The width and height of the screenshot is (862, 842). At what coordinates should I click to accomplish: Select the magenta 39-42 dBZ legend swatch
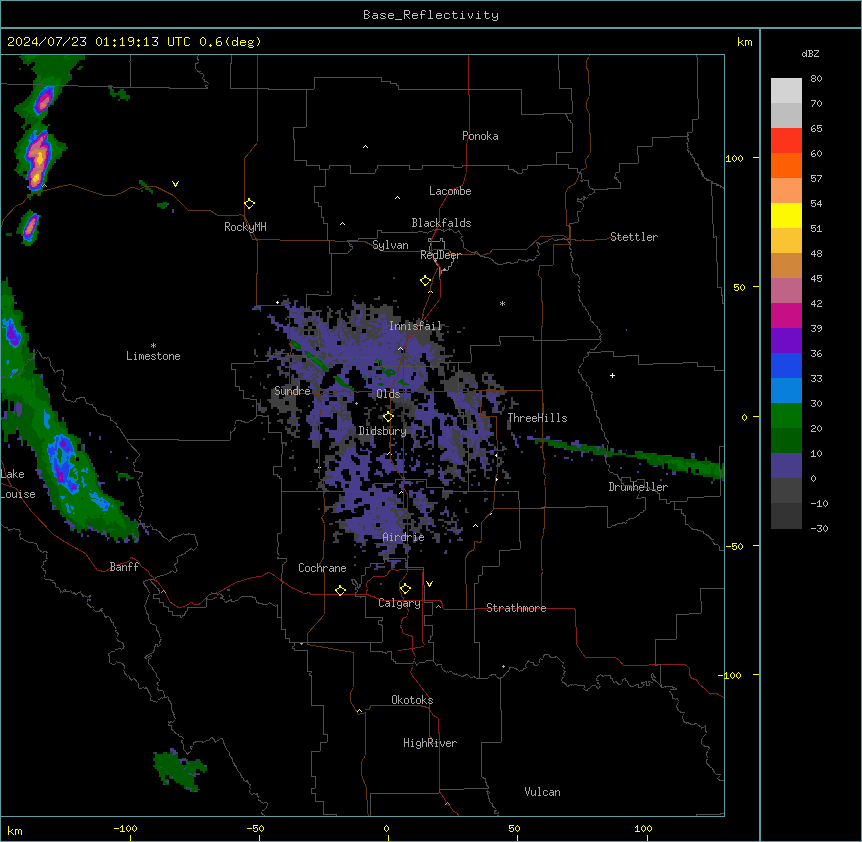coord(786,315)
